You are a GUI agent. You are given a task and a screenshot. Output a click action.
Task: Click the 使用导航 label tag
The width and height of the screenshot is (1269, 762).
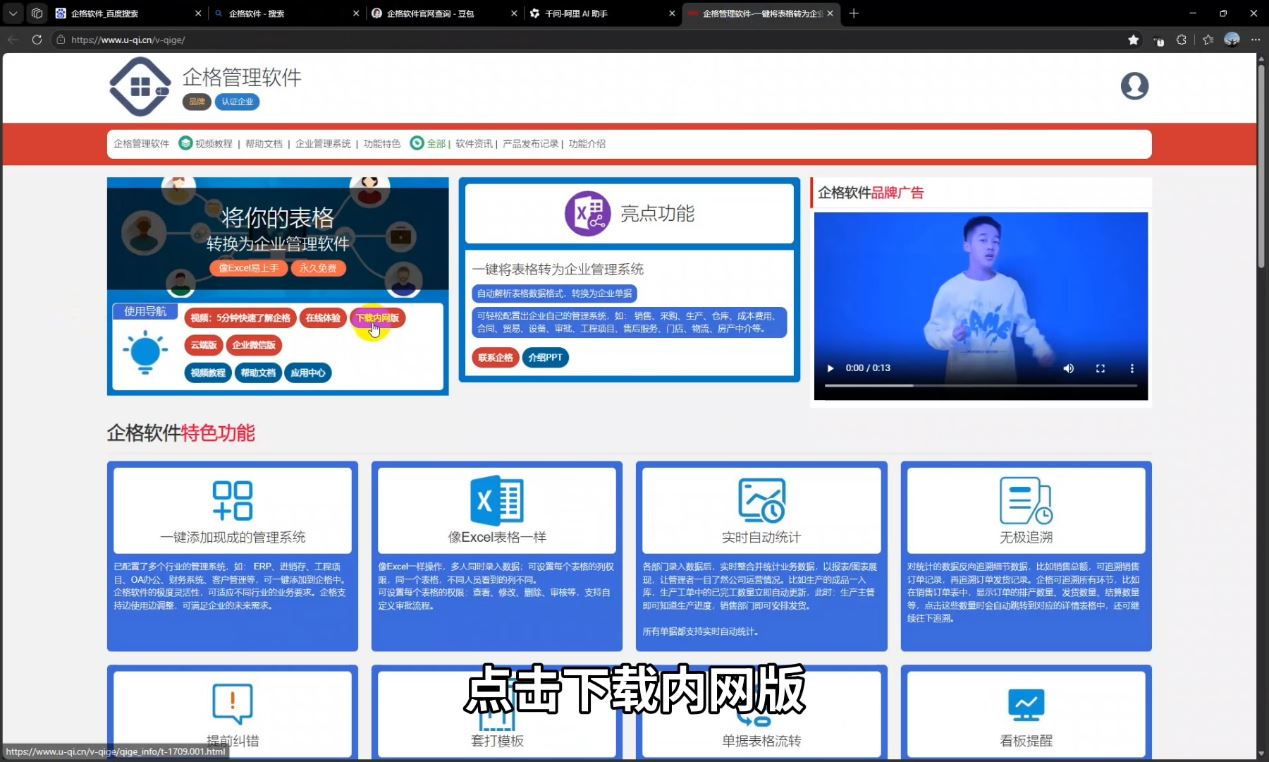coord(145,311)
